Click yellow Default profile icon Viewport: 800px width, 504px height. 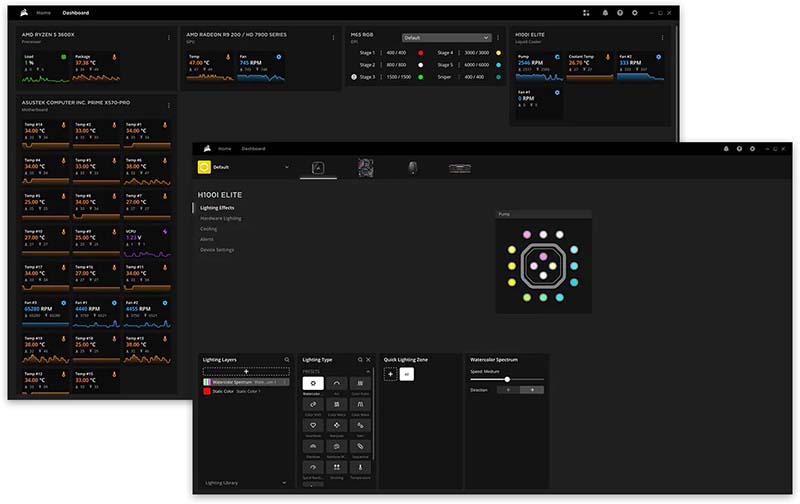click(204, 167)
